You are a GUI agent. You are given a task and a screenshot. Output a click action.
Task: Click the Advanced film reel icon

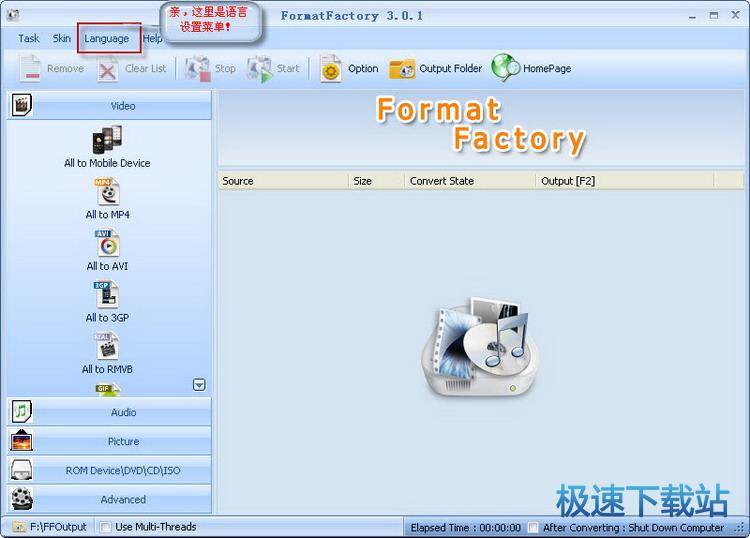coord(22,499)
